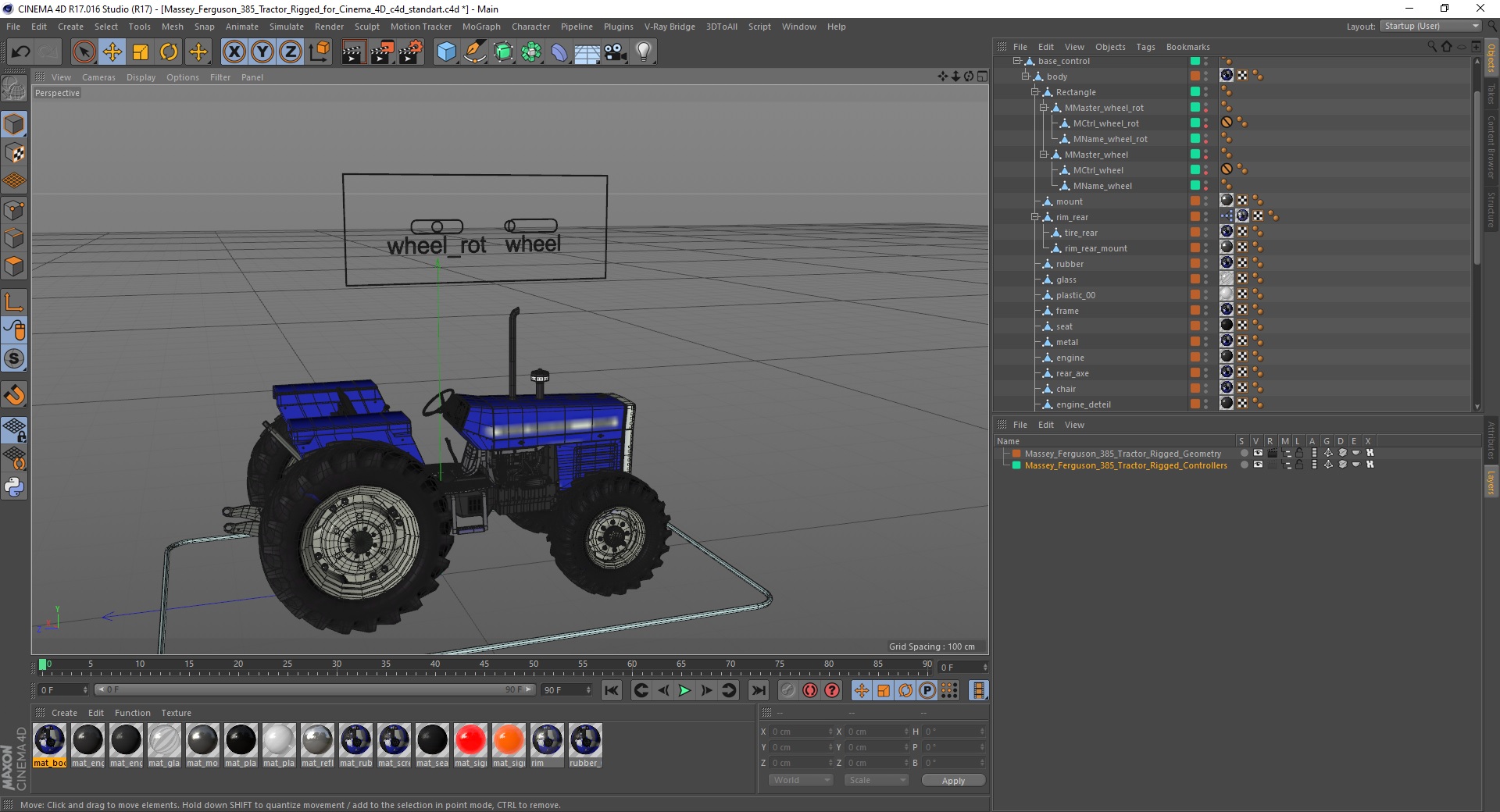Open the Objects side tab
Viewport: 1500px width, 812px height.
click(x=1491, y=58)
